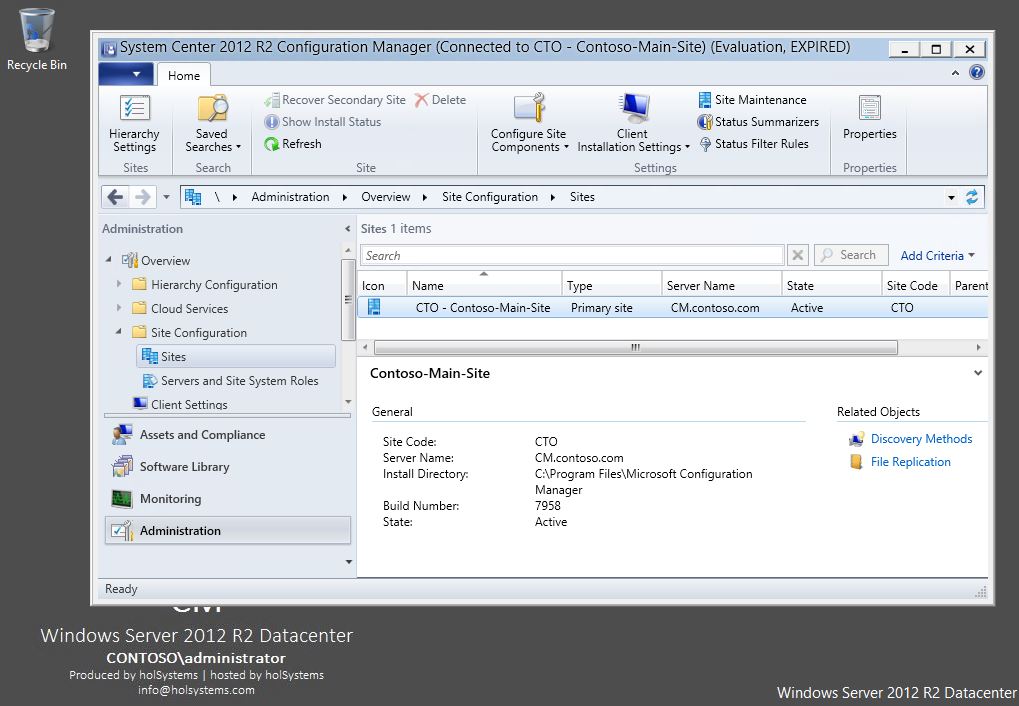Open navigation pane options arrow

point(349,562)
